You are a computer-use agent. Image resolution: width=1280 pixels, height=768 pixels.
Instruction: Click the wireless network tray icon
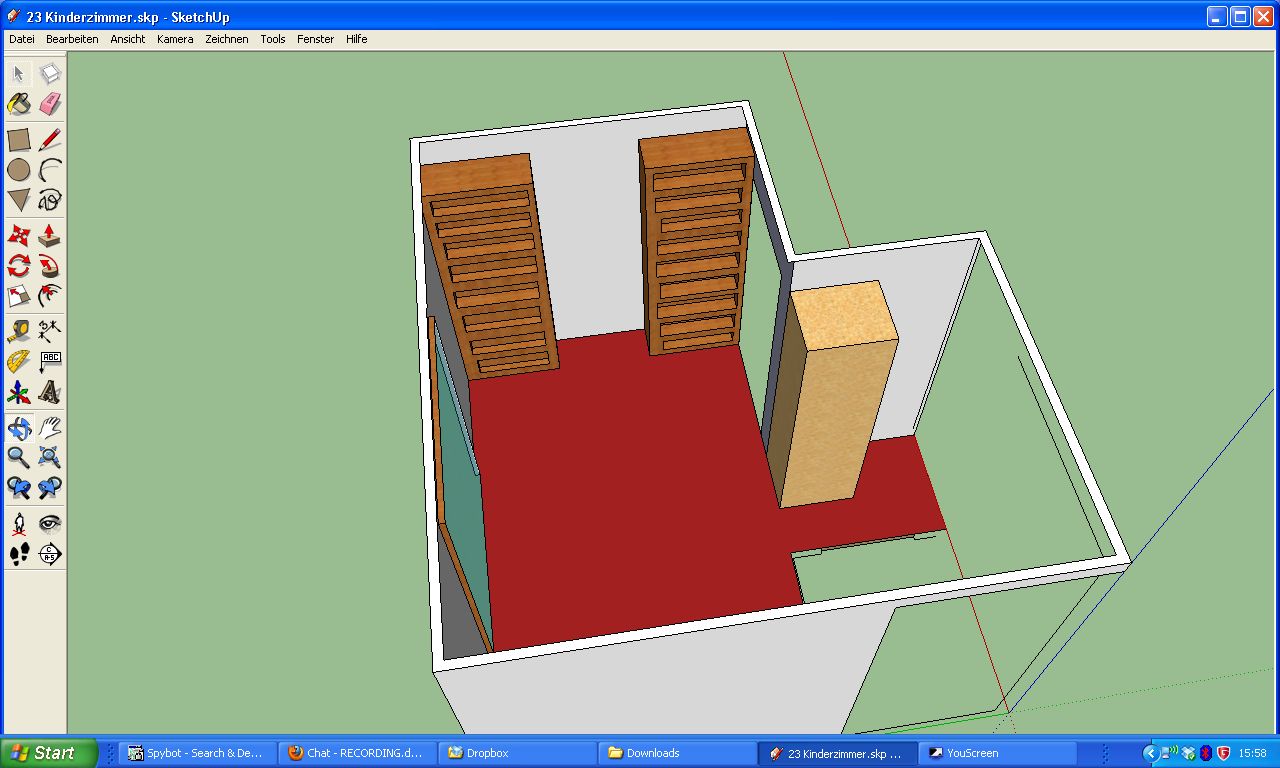(x=1170, y=753)
